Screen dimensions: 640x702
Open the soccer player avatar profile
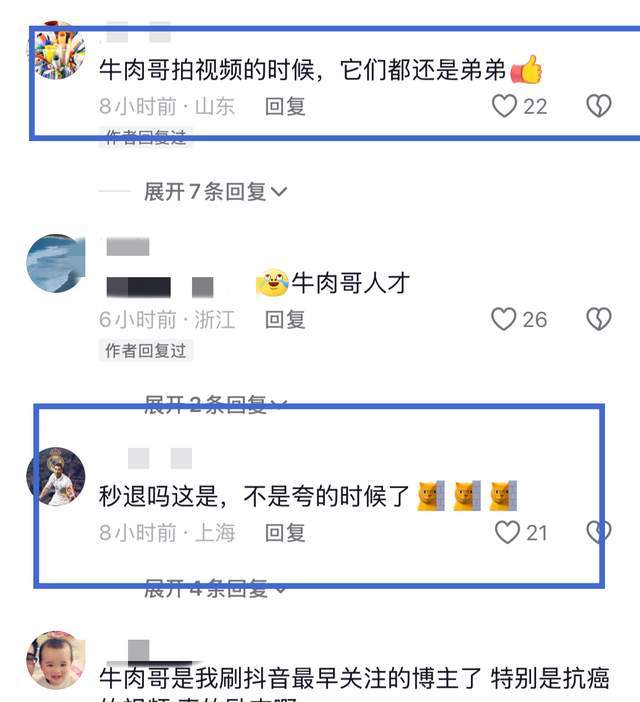pos(56,476)
